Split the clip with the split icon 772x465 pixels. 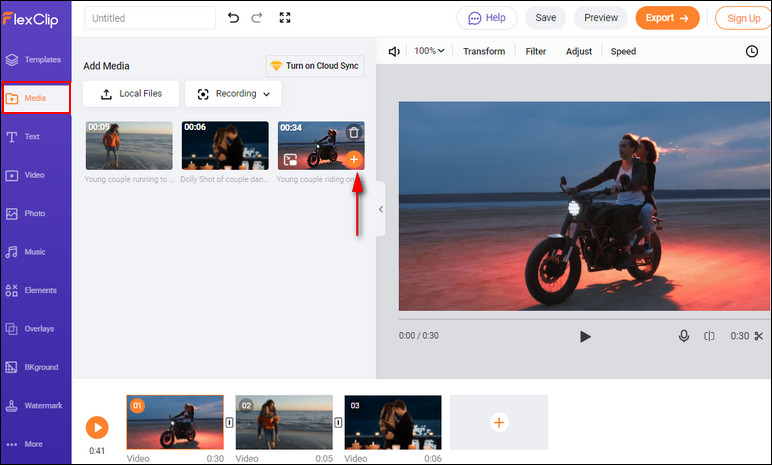pyautogui.click(x=709, y=336)
